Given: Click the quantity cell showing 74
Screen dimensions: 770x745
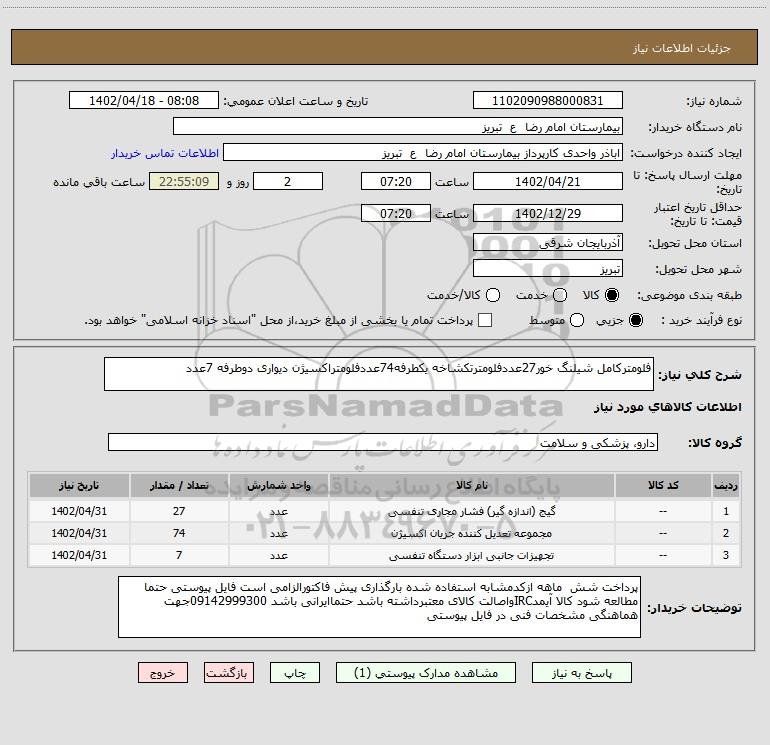Looking at the screenshot, I should point(179,533).
